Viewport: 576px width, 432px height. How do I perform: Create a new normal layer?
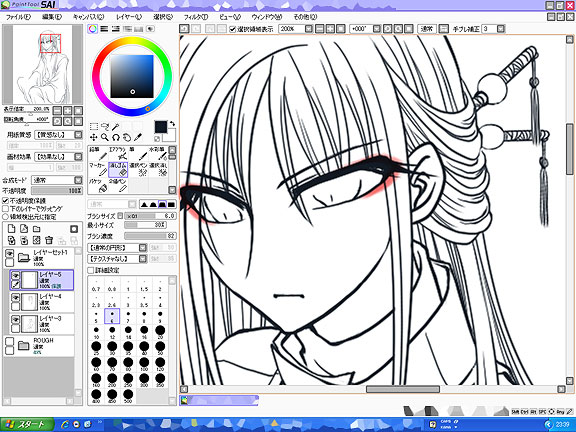[x=11, y=229]
